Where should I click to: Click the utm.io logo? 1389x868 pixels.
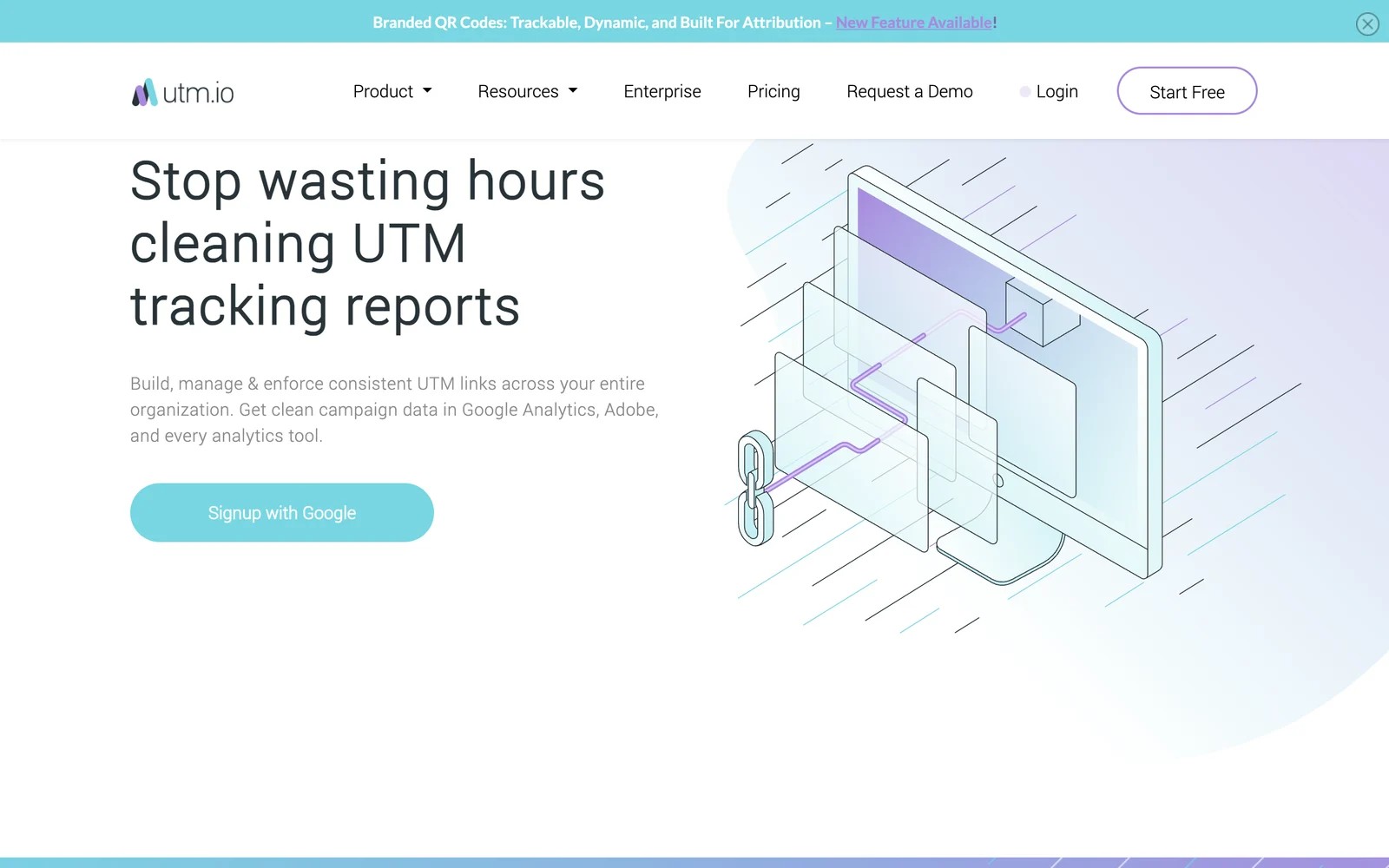(183, 92)
